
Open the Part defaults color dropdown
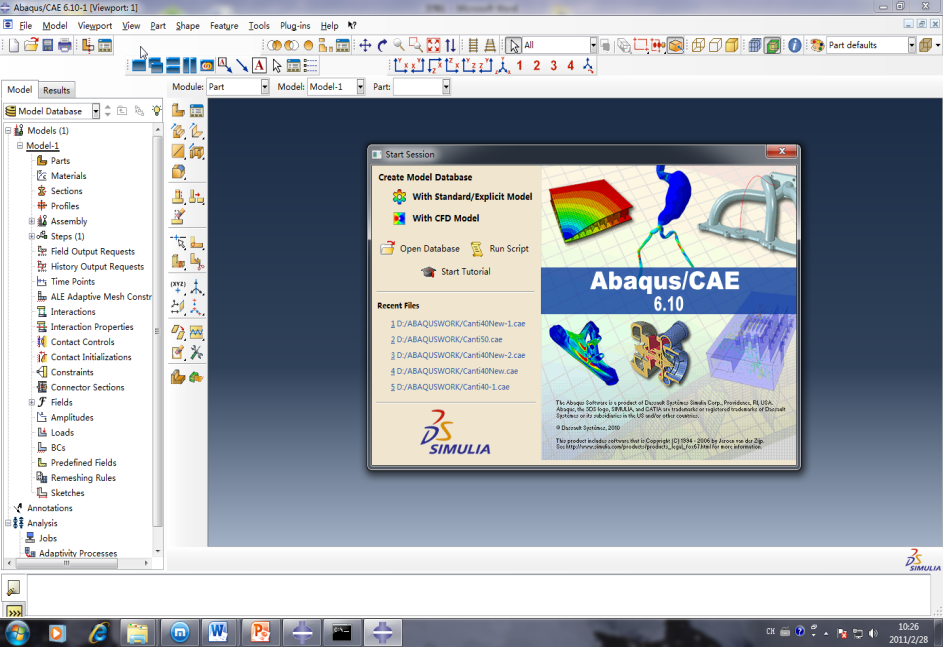click(871, 45)
